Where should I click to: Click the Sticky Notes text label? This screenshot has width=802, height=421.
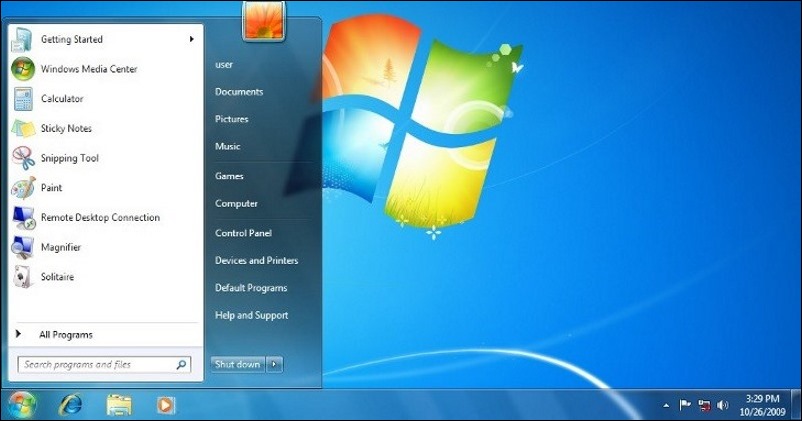(66, 128)
